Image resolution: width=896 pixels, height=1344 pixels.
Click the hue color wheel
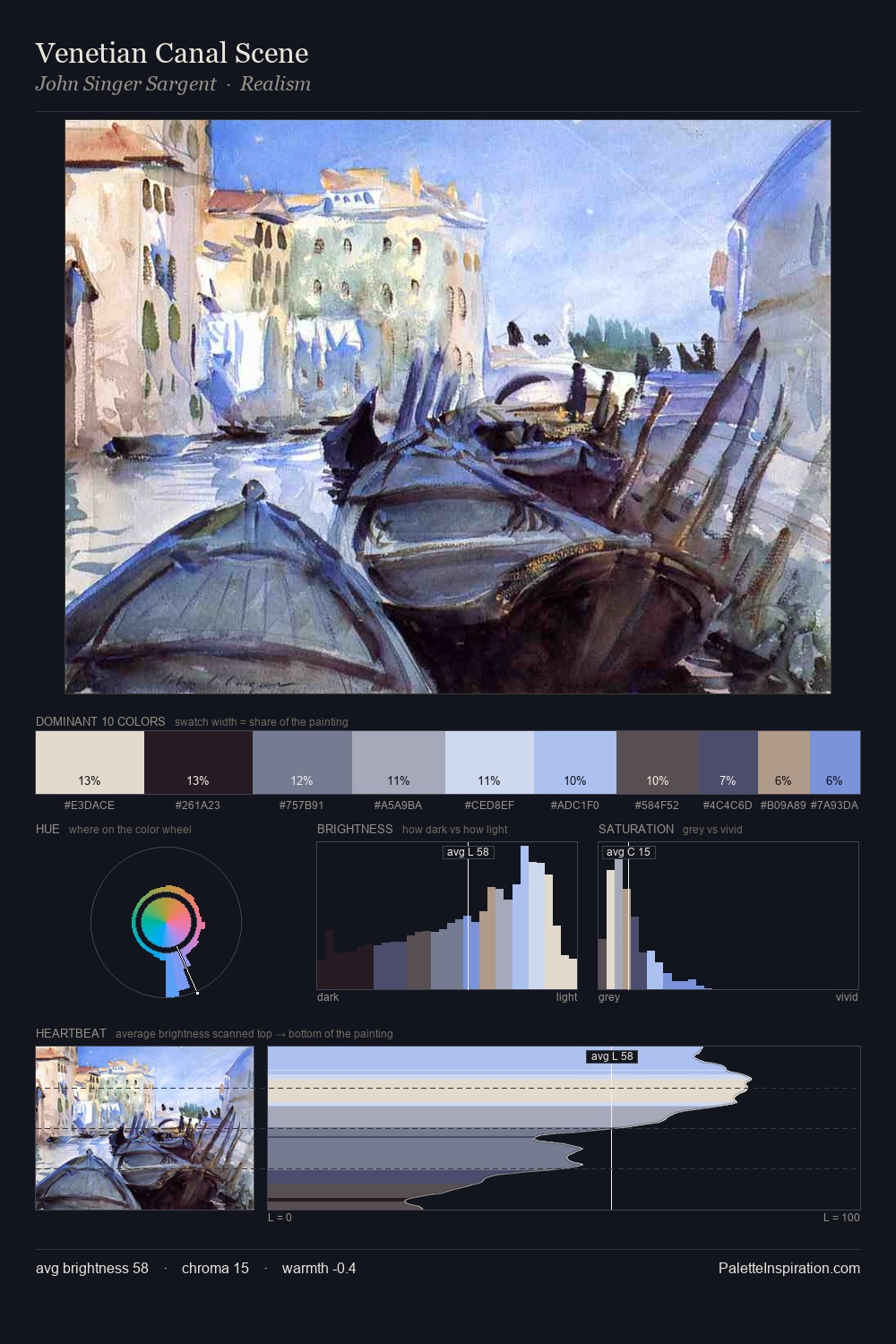click(166, 922)
